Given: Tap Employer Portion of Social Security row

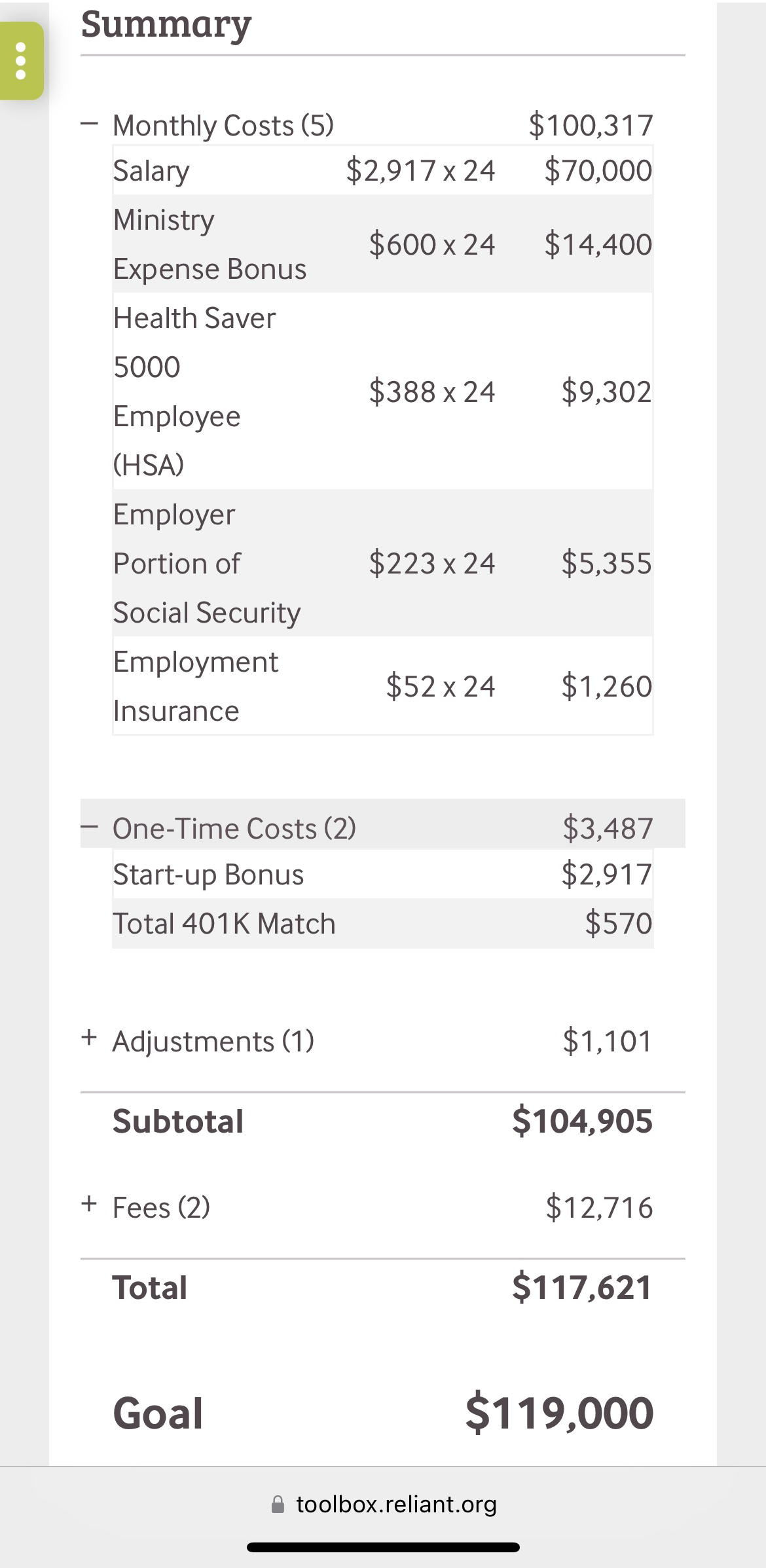Looking at the screenshot, I should 382,563.
